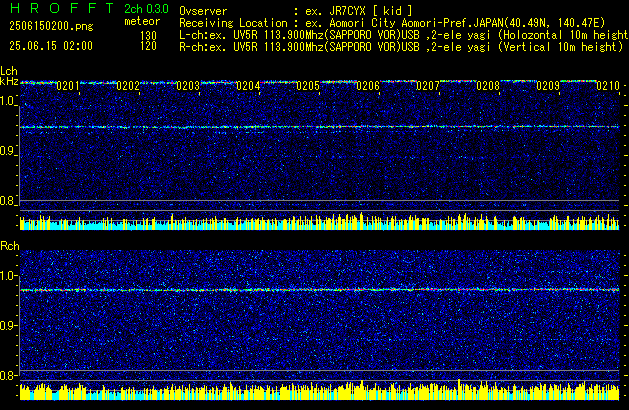Click the 0205 time marker
Image resolution: width=629 pixels, height=410 pixels.
[308, 86]
